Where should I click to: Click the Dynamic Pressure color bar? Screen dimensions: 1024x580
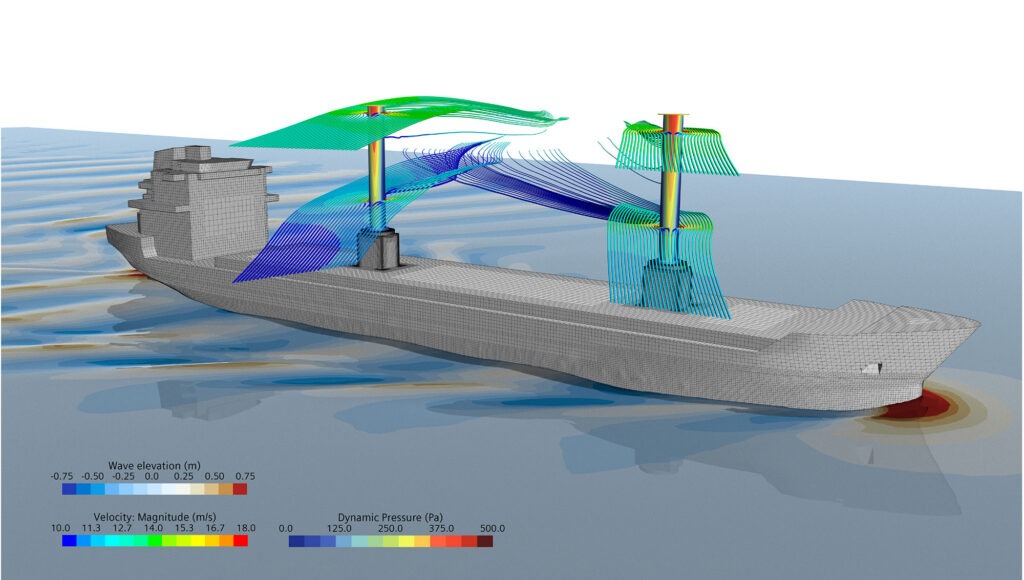tap(391, 541)
